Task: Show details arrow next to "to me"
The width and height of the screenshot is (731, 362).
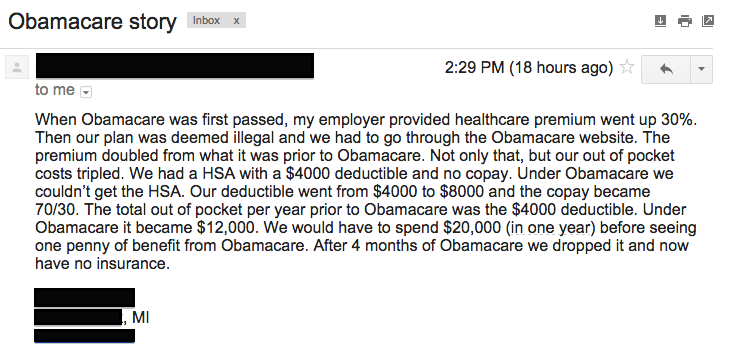Action: pyautogui.click(x=86, y=92)
